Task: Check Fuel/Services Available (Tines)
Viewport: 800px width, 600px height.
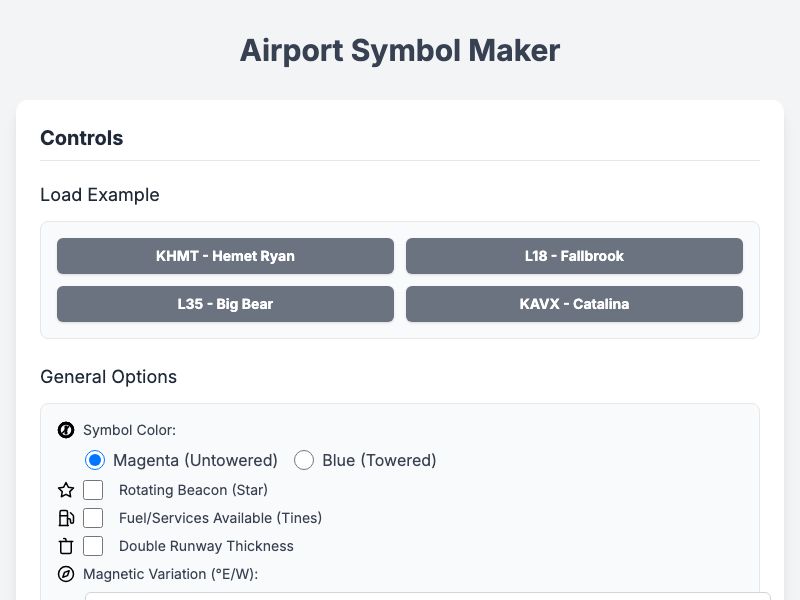Action: [94, 518]
